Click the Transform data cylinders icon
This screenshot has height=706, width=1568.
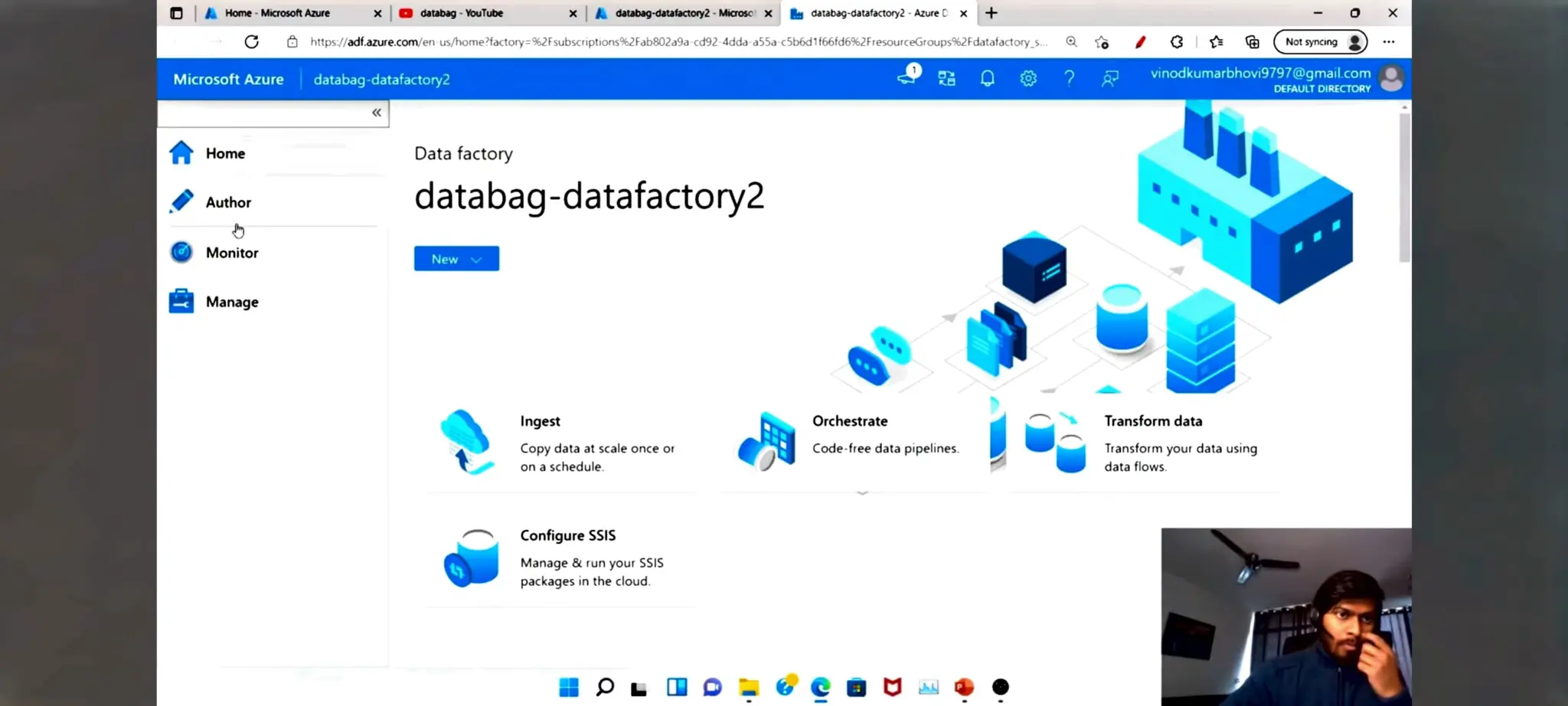[x=1055, y=443]
